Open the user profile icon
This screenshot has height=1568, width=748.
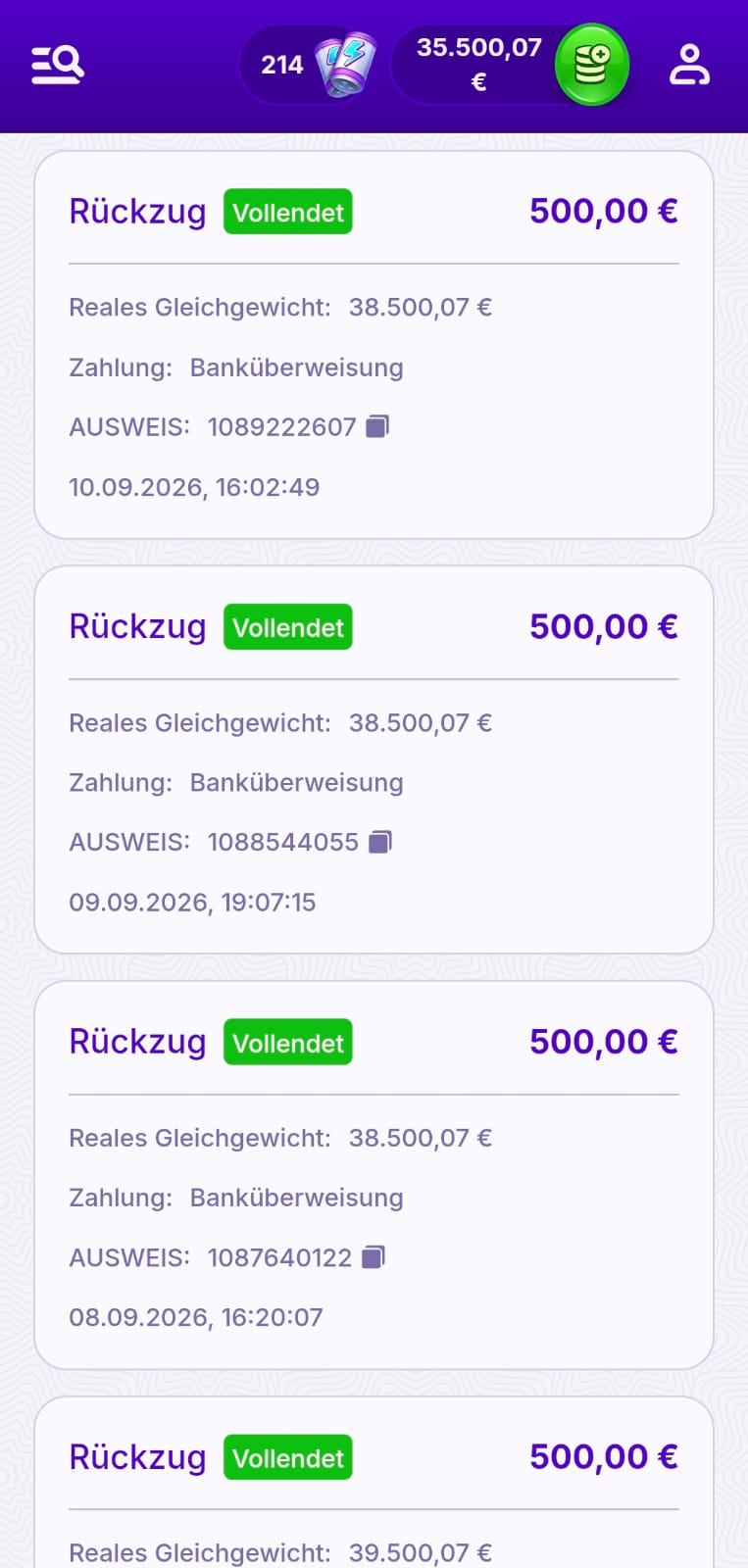689,65
